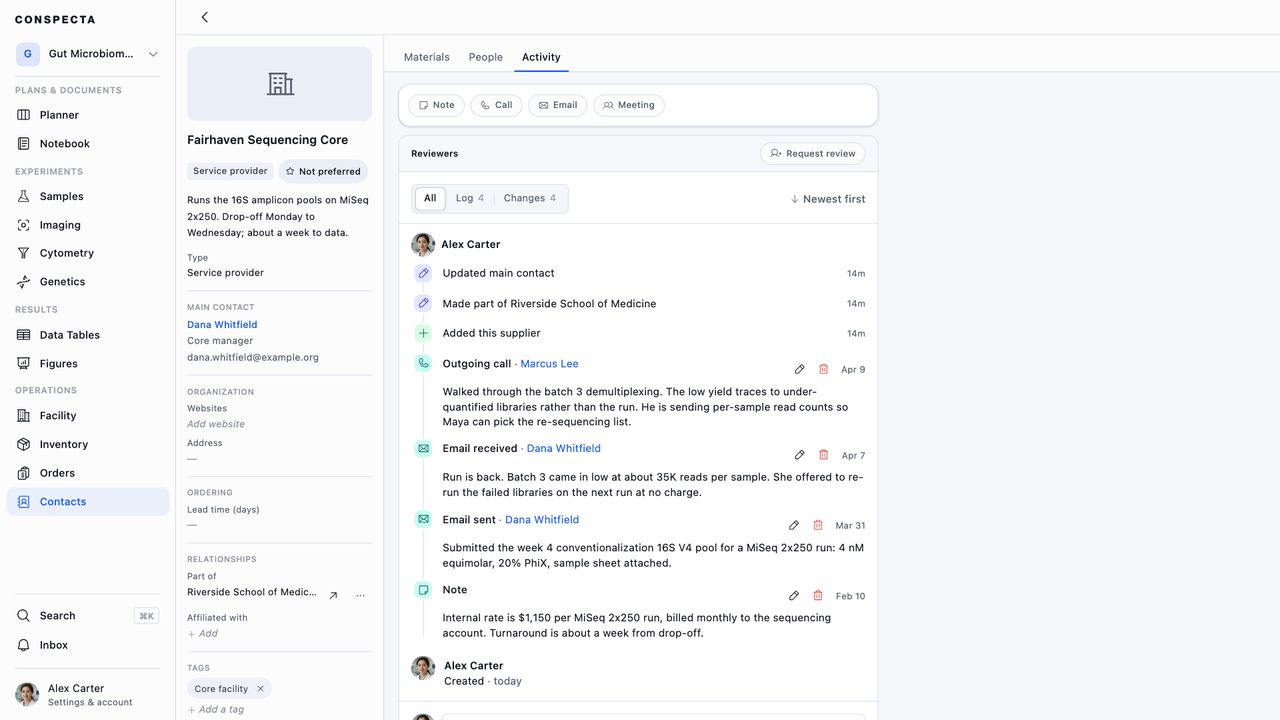Open Inventory

88,444
